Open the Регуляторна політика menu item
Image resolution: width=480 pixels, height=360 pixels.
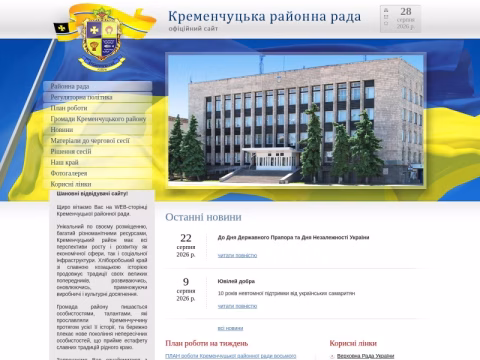tap(98, 97)
